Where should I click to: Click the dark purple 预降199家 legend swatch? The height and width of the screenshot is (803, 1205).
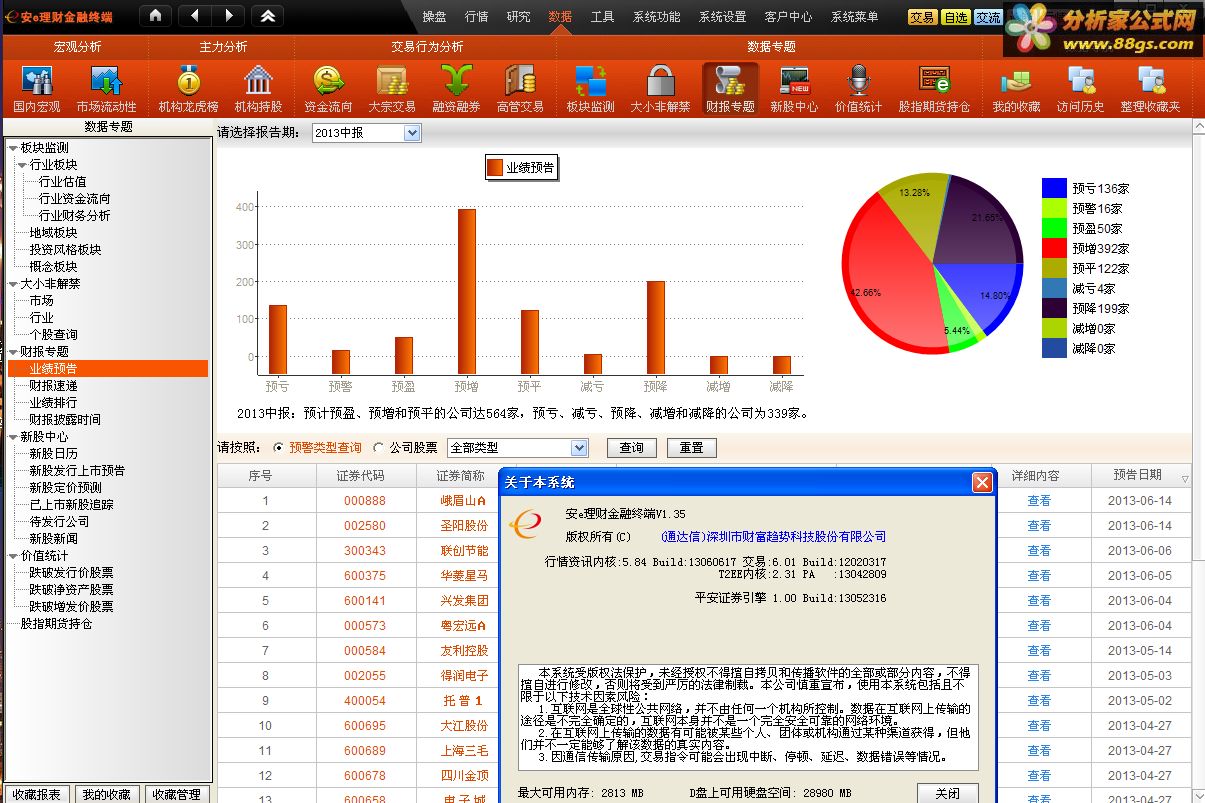(1054, 308)
